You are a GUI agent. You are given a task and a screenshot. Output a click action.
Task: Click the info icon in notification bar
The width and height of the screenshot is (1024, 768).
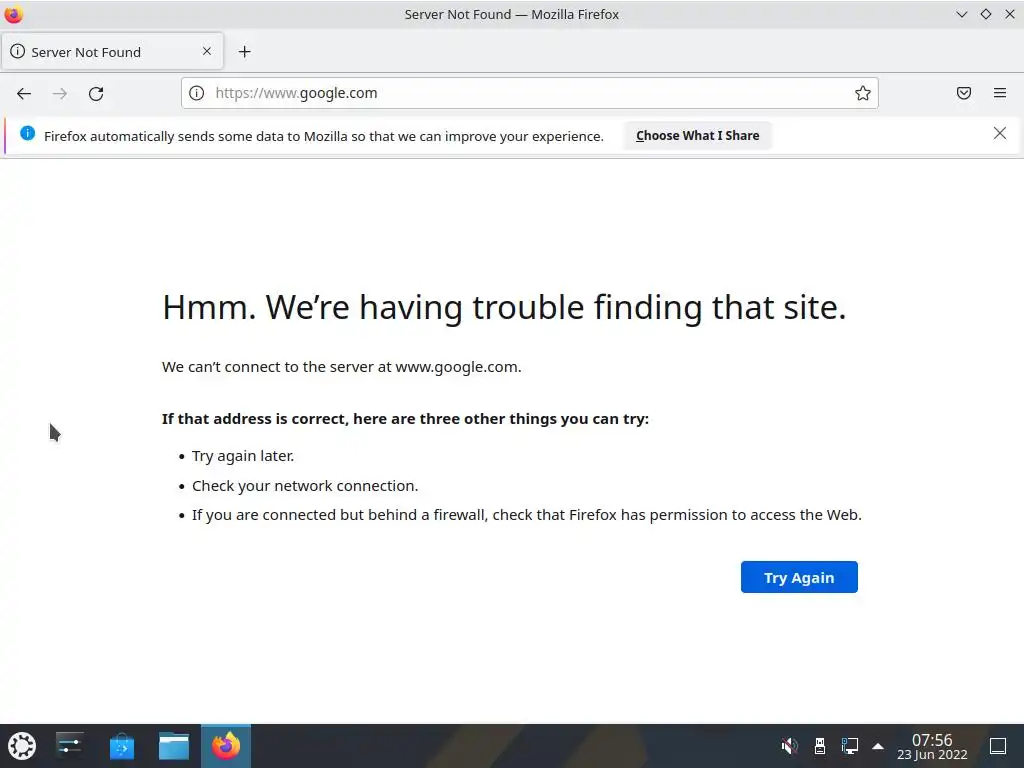pos(27,133)
